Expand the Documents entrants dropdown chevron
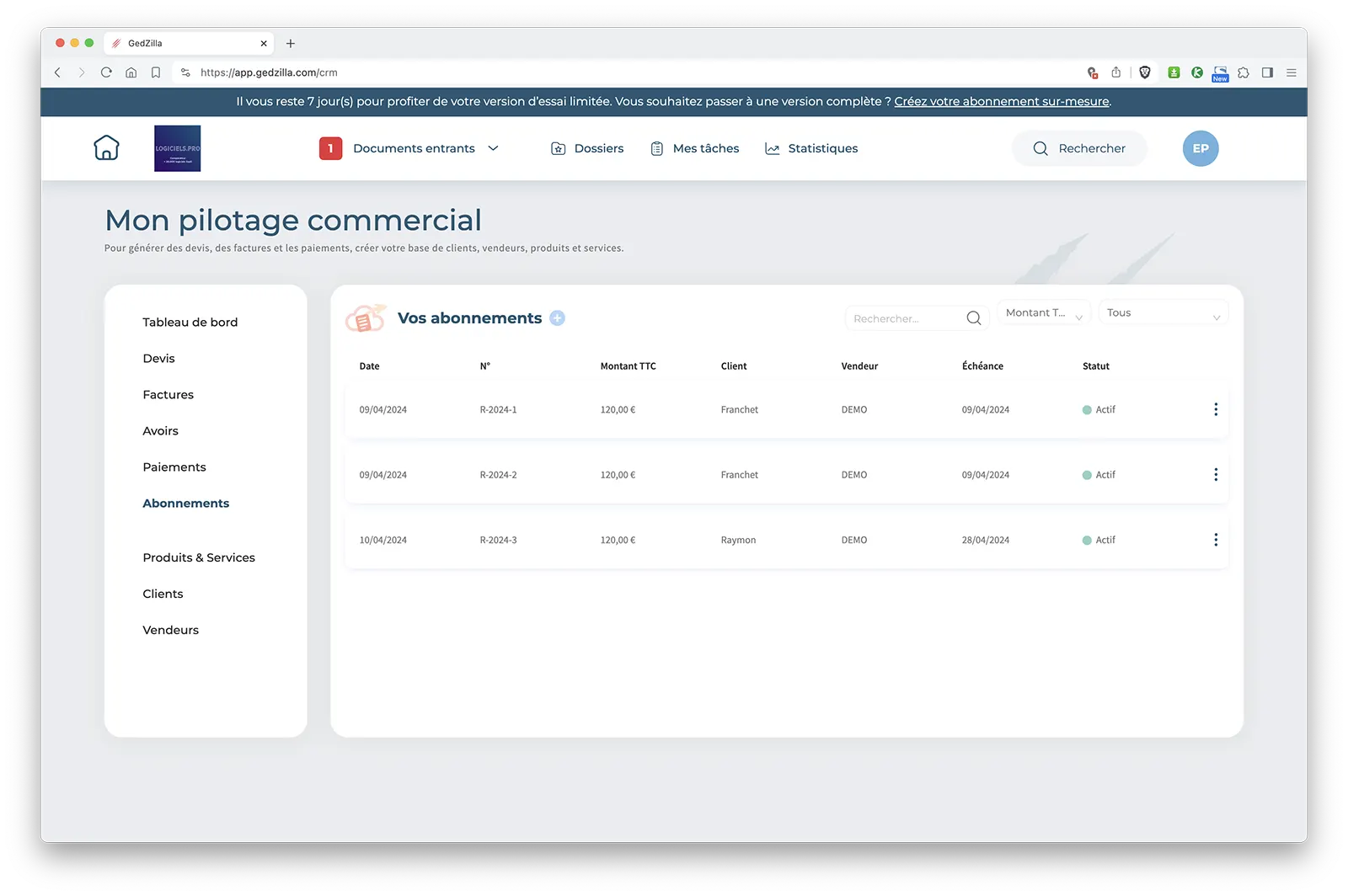1348x896 pixels. point(493,148)
